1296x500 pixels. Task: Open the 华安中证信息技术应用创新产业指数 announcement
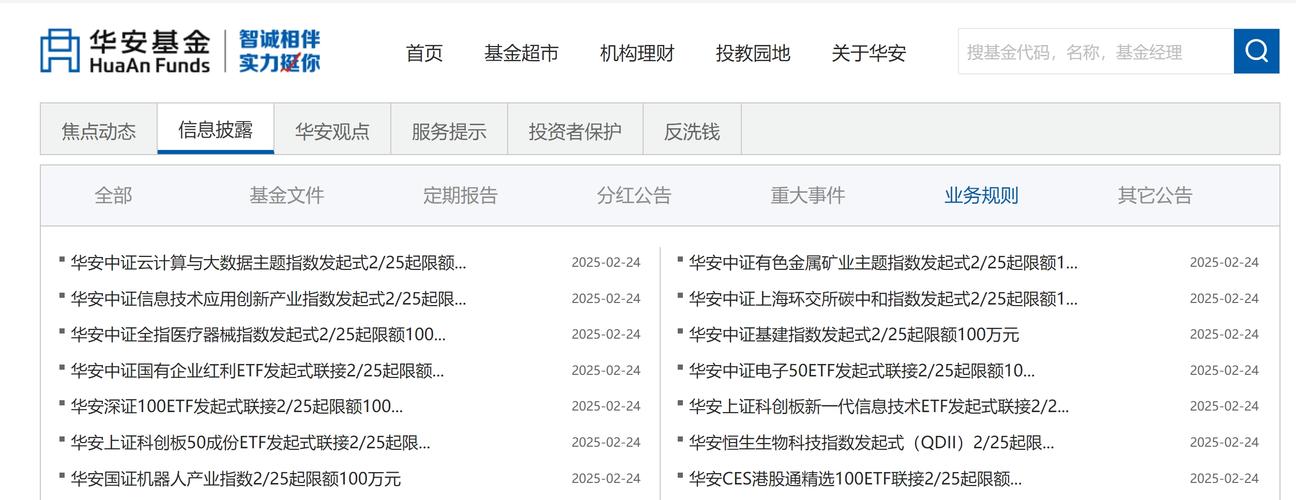click(268, 299)
